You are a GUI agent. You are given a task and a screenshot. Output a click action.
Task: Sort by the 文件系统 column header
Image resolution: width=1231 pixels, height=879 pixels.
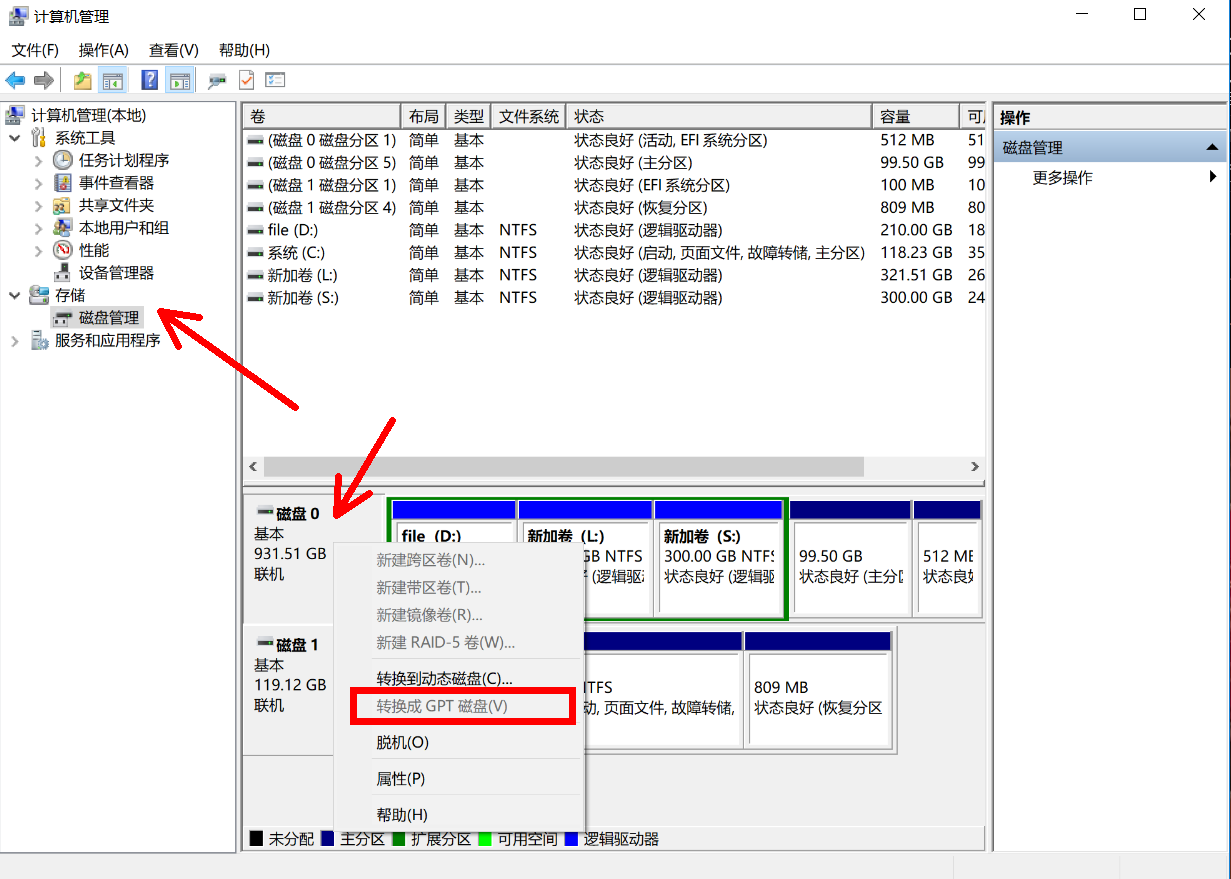[x=528, y=116]
